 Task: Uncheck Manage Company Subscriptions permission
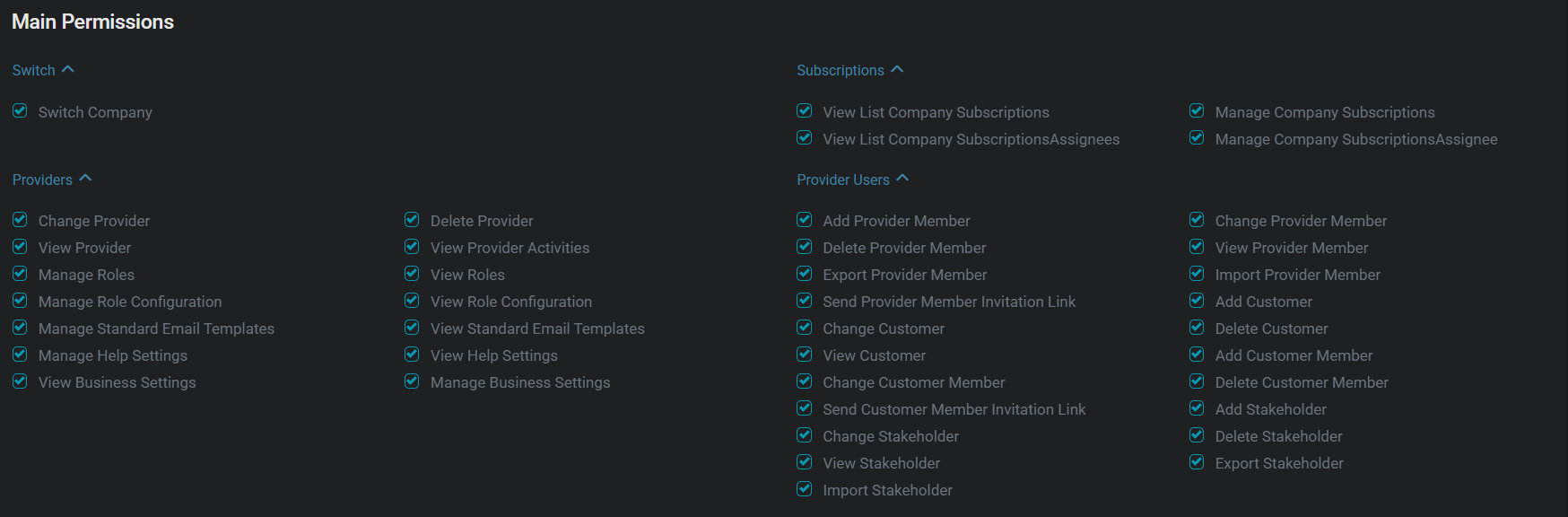(1197, 111)
